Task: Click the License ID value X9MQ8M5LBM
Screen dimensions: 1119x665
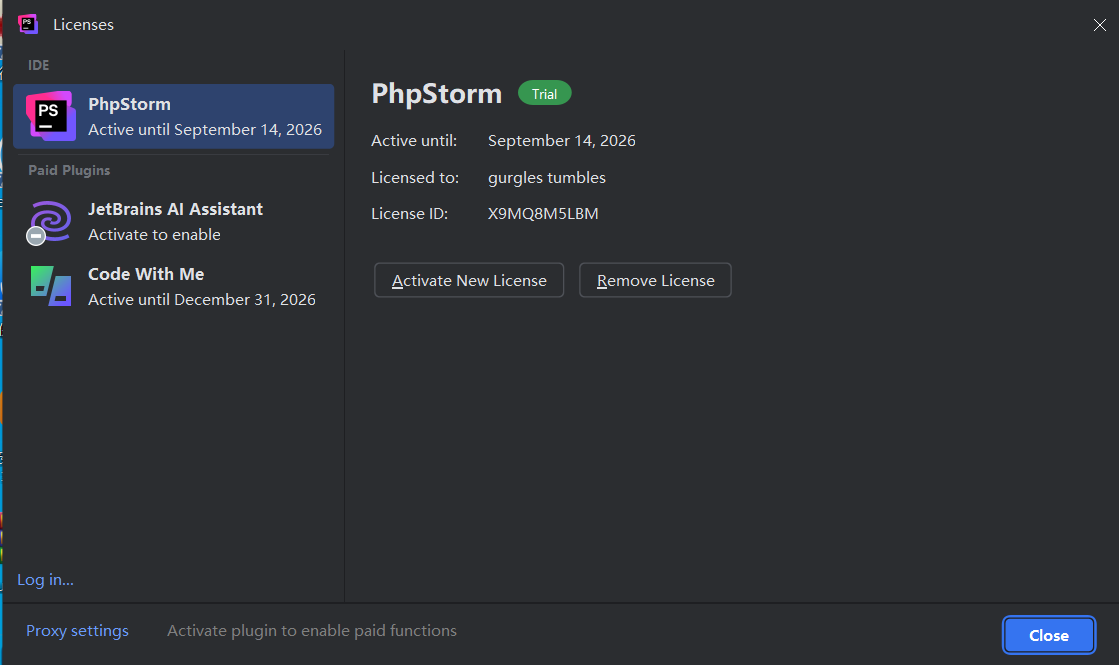Action: point(543,213)
